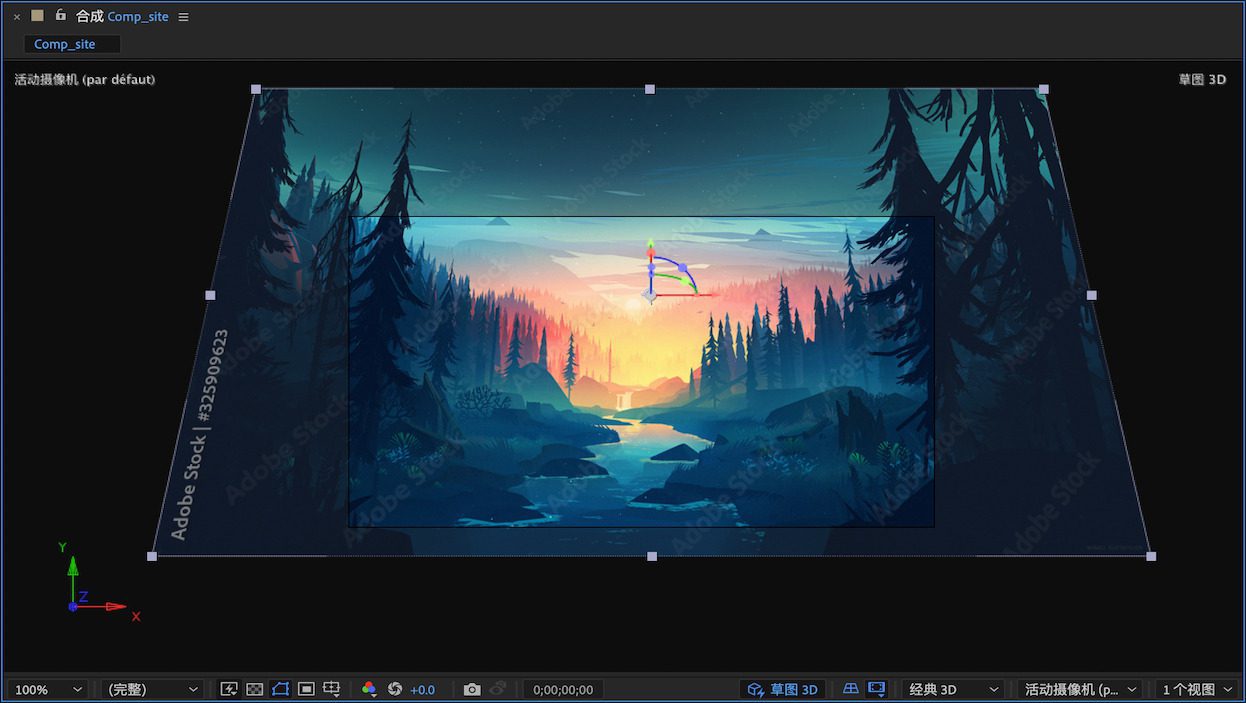Toggle mask and shape path visibility
This screenshot has height=703, width=1246.
tap(280, 689)
